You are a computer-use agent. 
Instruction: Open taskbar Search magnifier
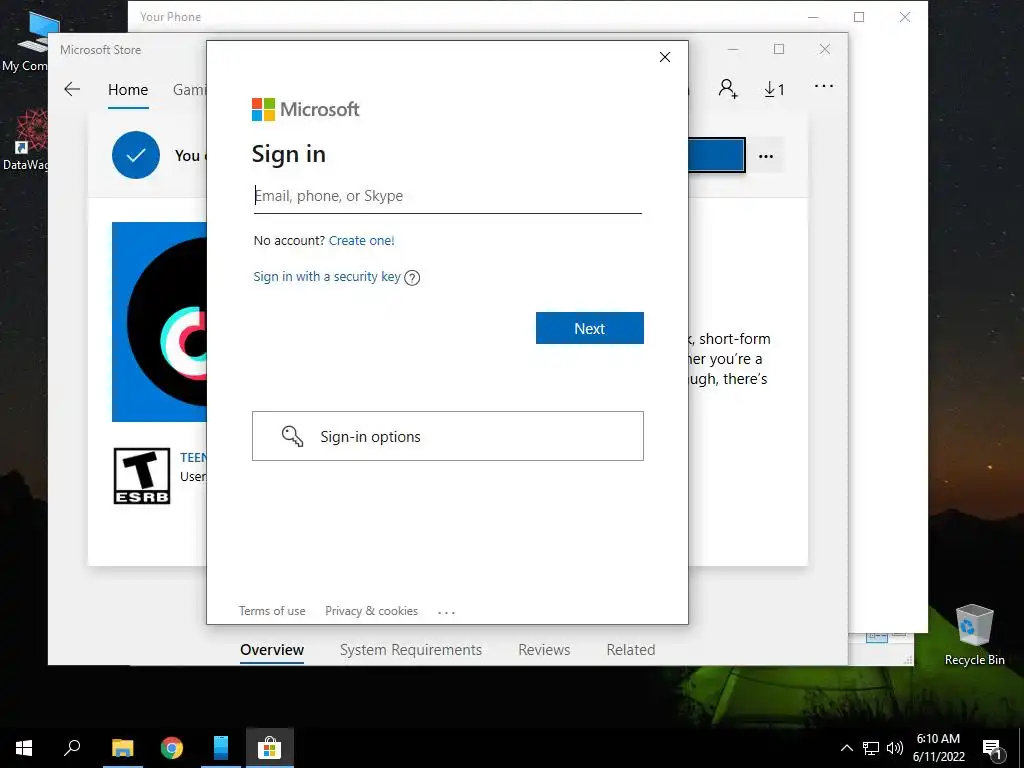pos(72,747)
